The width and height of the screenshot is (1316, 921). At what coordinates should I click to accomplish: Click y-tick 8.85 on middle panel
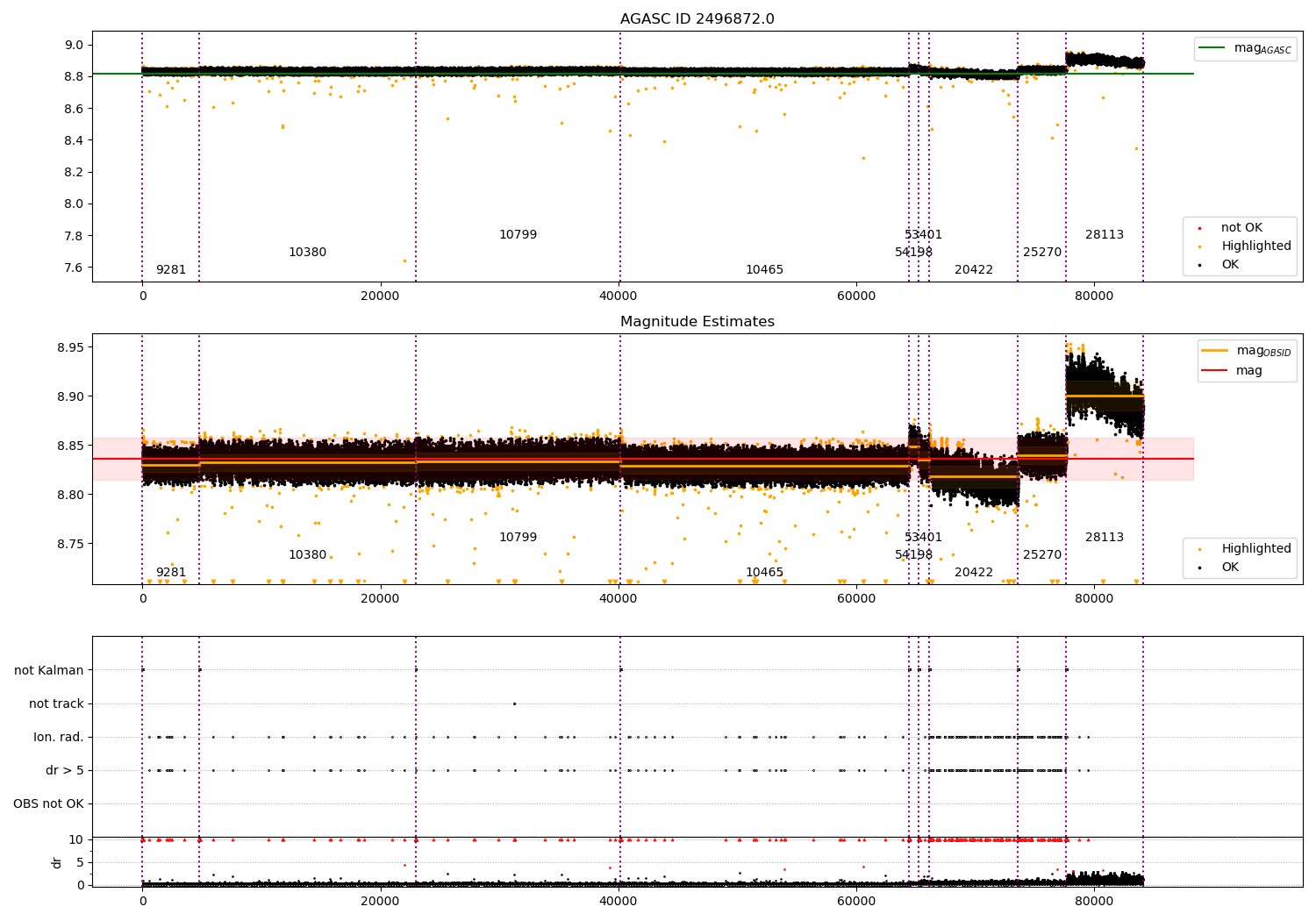70,446
